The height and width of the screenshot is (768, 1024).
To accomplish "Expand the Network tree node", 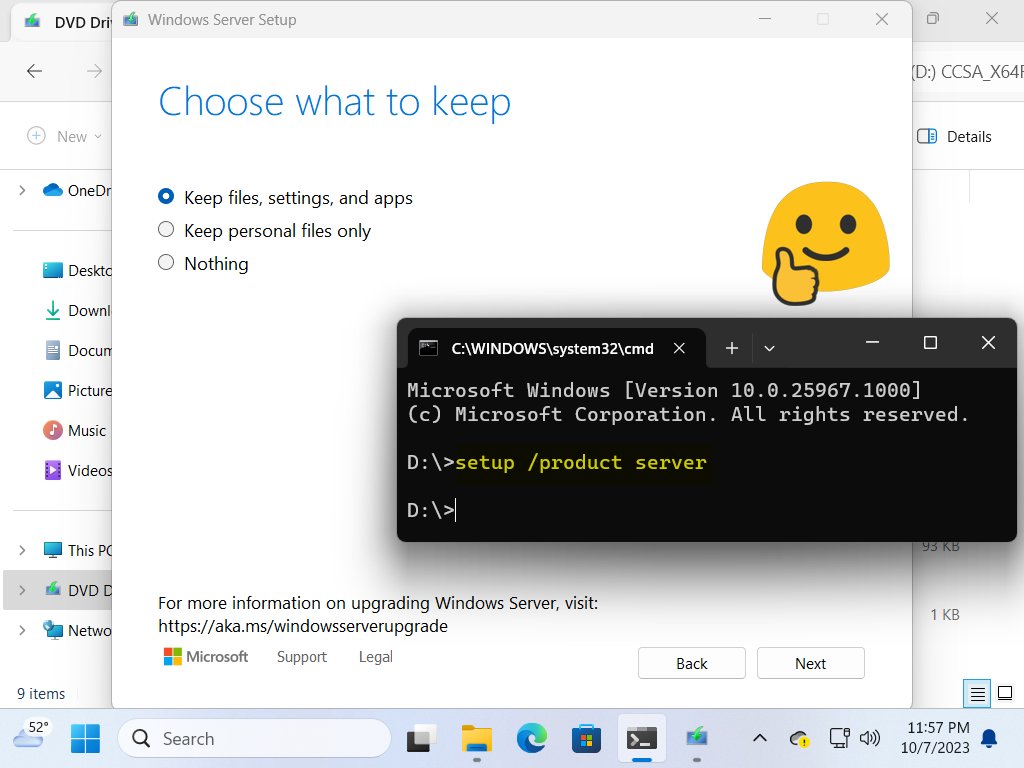I will tap(22, 630).
